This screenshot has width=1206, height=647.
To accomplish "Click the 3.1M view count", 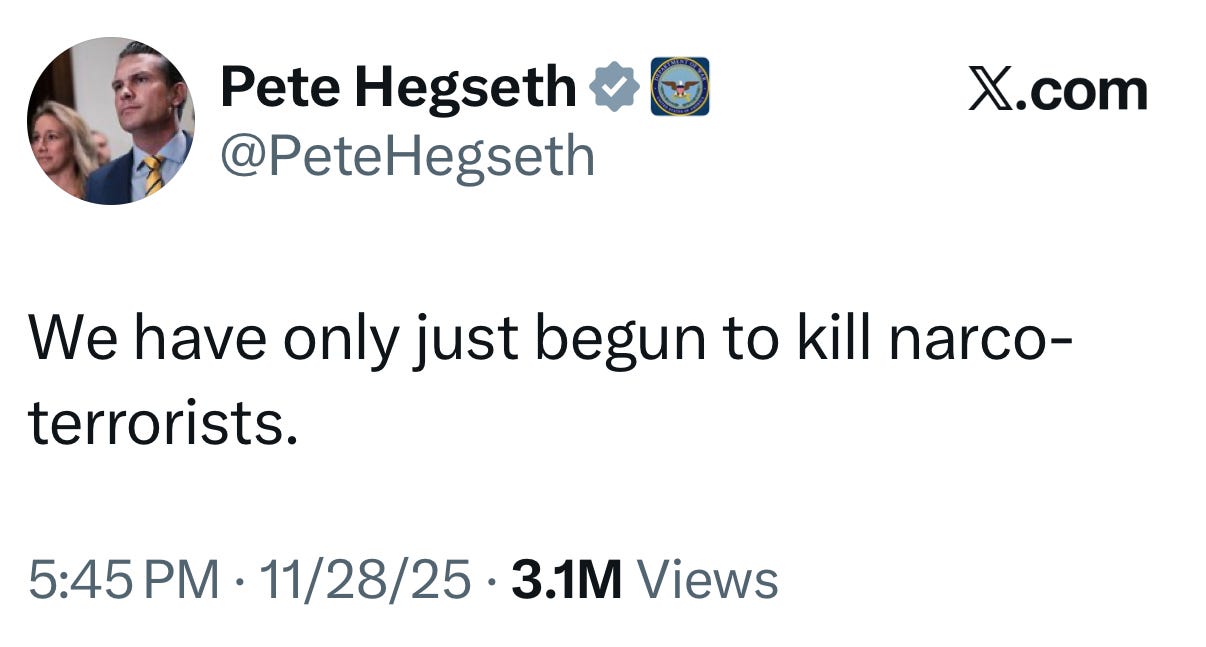I will pyautogui.click(x=566, y=580).
